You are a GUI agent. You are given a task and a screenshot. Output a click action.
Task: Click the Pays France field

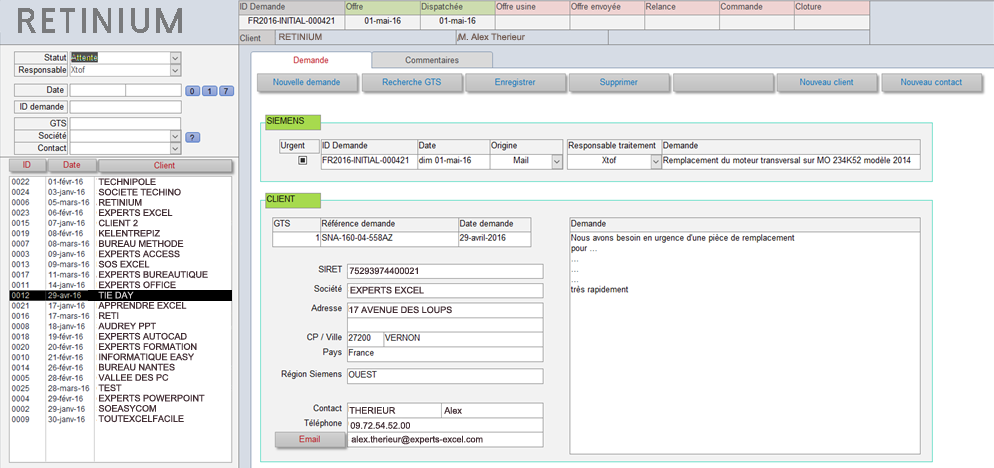(x=445, y=354)
